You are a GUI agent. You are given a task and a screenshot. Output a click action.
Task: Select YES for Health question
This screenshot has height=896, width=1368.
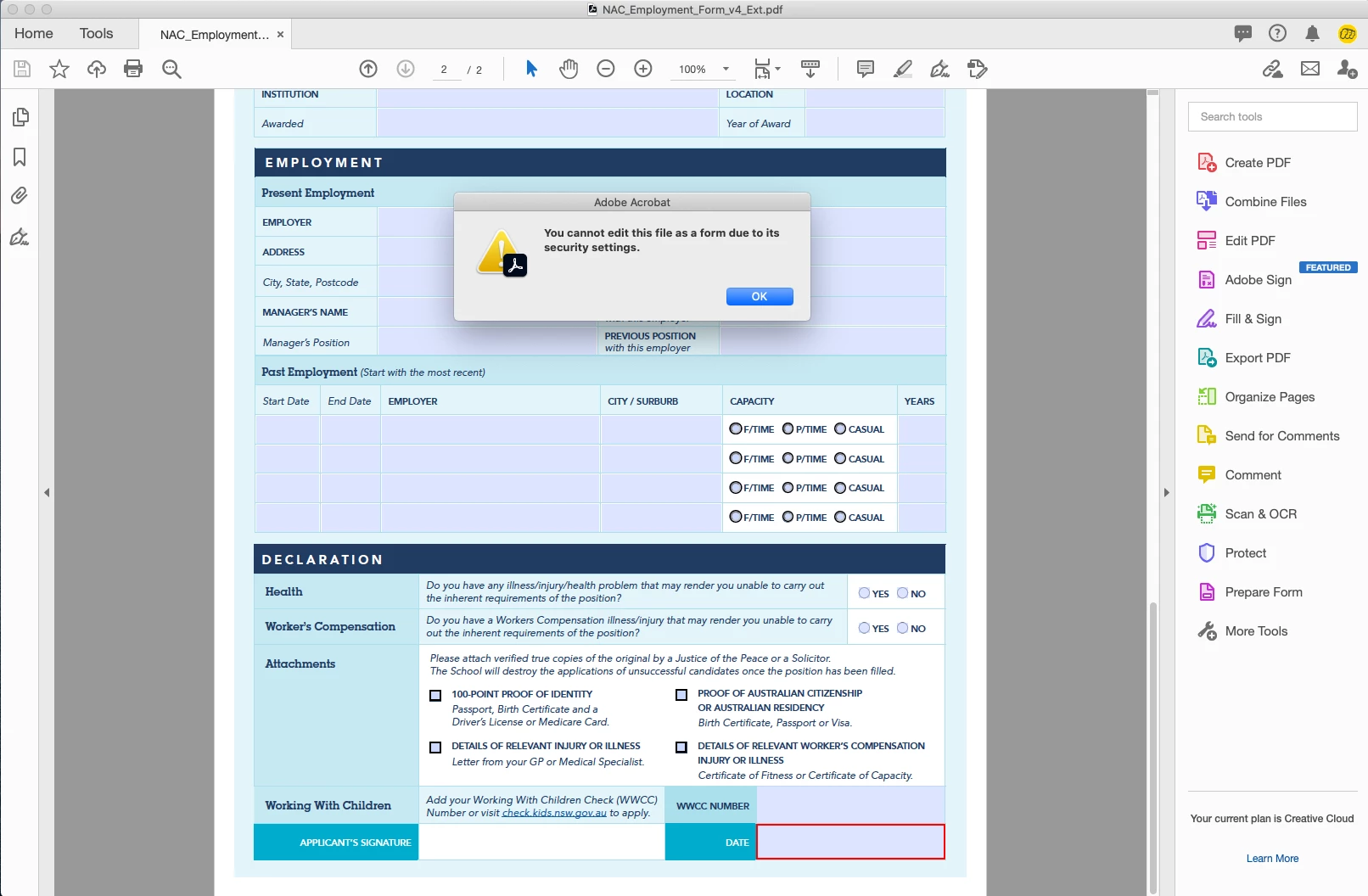click(x=864, y=593)
